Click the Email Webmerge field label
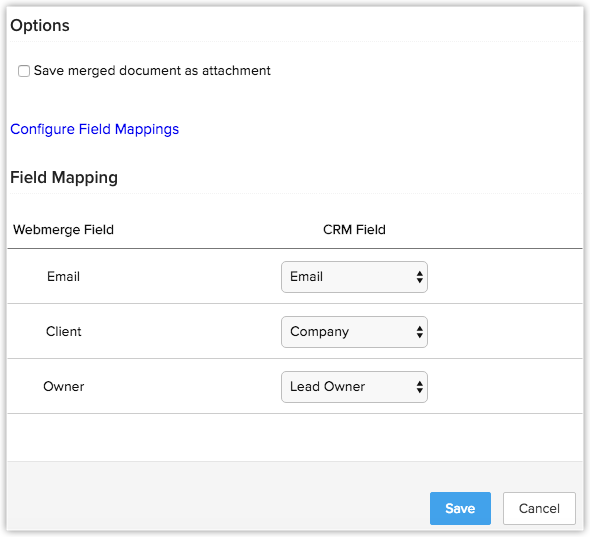 point(63,277)
